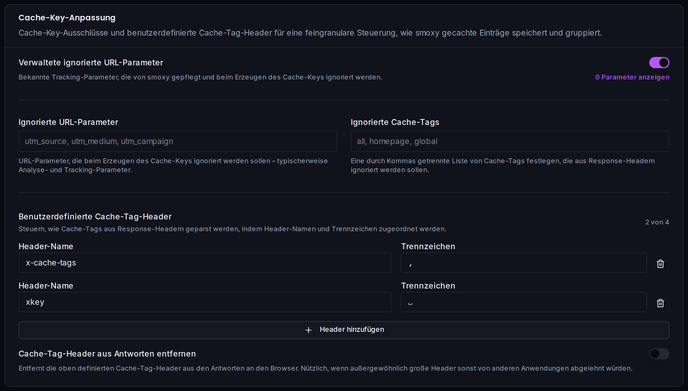Viewport: 688px width, 391px height.
Task: Edit Trennzeichen field for x-cache-tags
Action: (x=523, y=263)
